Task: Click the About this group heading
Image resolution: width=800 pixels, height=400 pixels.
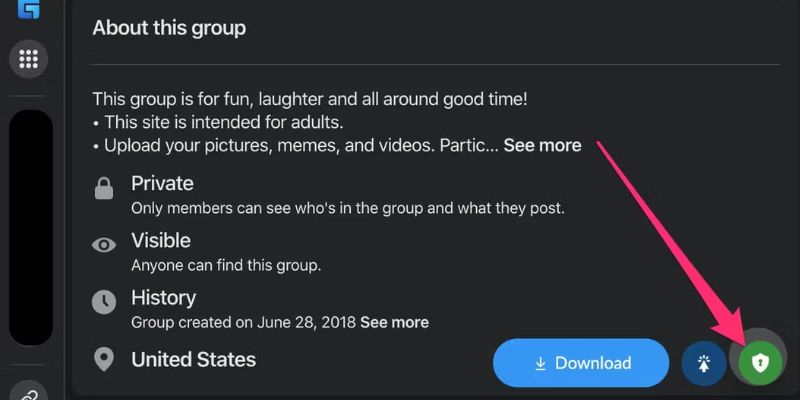Action: click(169, 28)
